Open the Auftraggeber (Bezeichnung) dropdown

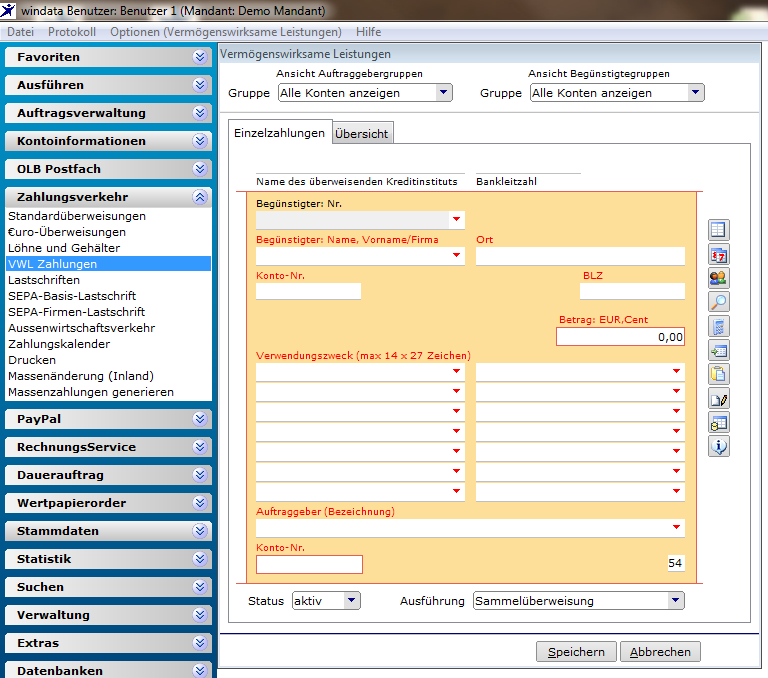pyautogui.click(x=676, y=528)
